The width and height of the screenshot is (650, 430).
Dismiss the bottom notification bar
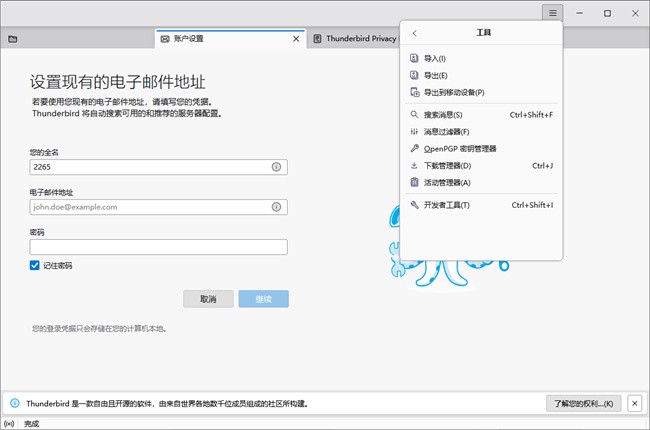(x=634, y=403)
